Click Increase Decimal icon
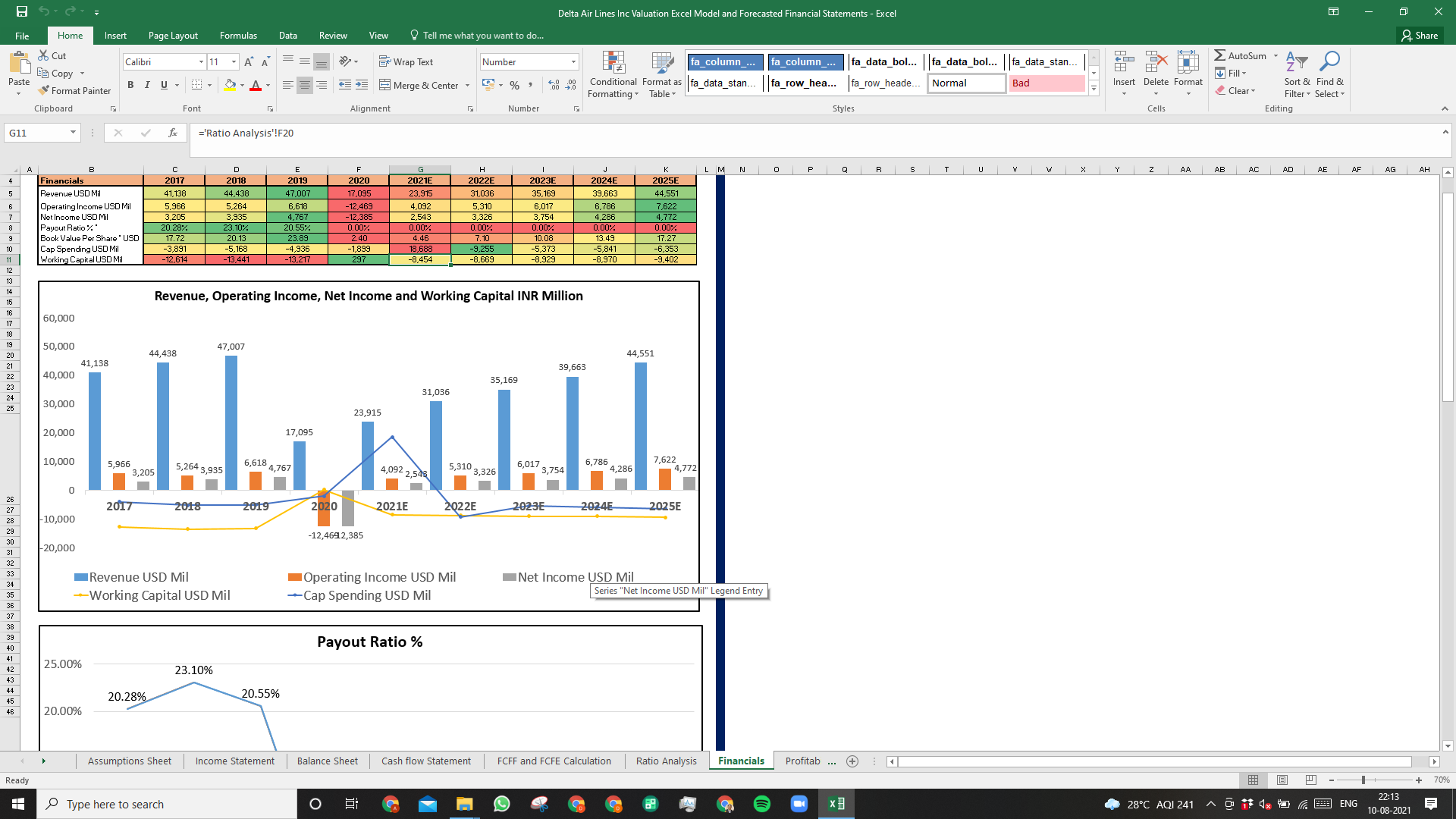The height and width of the screenshot is (819, 1456). pos(554,85)
